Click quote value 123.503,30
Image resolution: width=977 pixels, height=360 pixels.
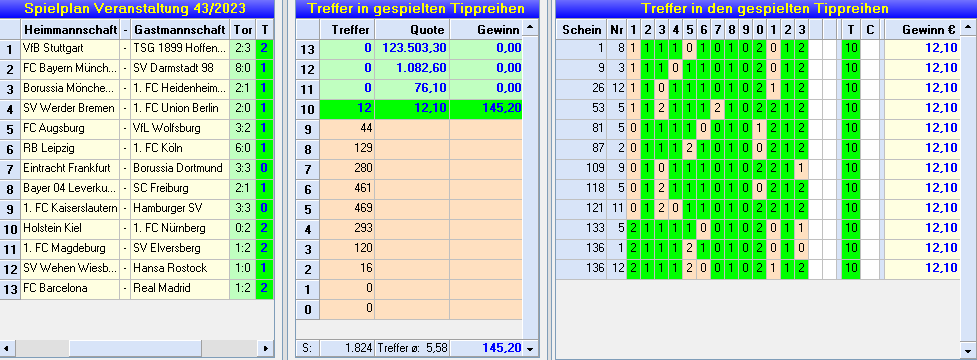412,49
